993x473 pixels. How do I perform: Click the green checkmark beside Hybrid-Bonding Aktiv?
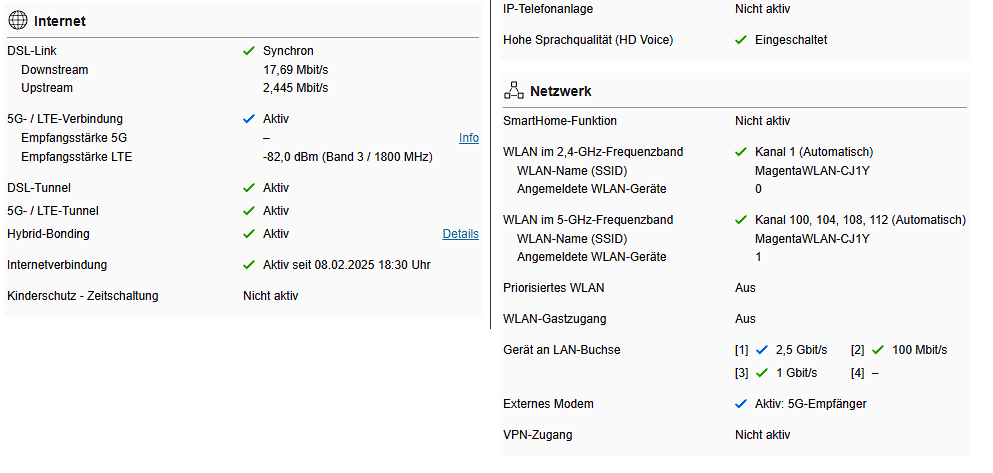click(x=249, y=234)
